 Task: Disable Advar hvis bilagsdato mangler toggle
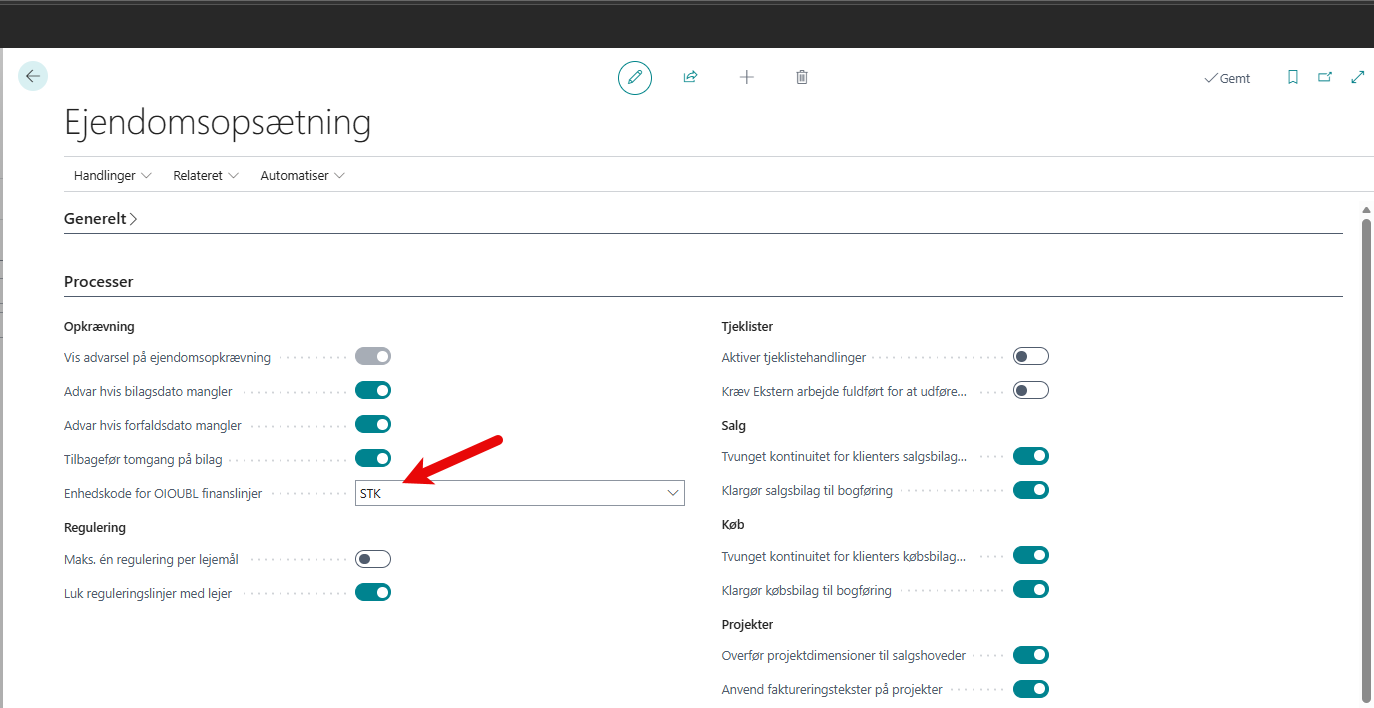pos(373,390)
